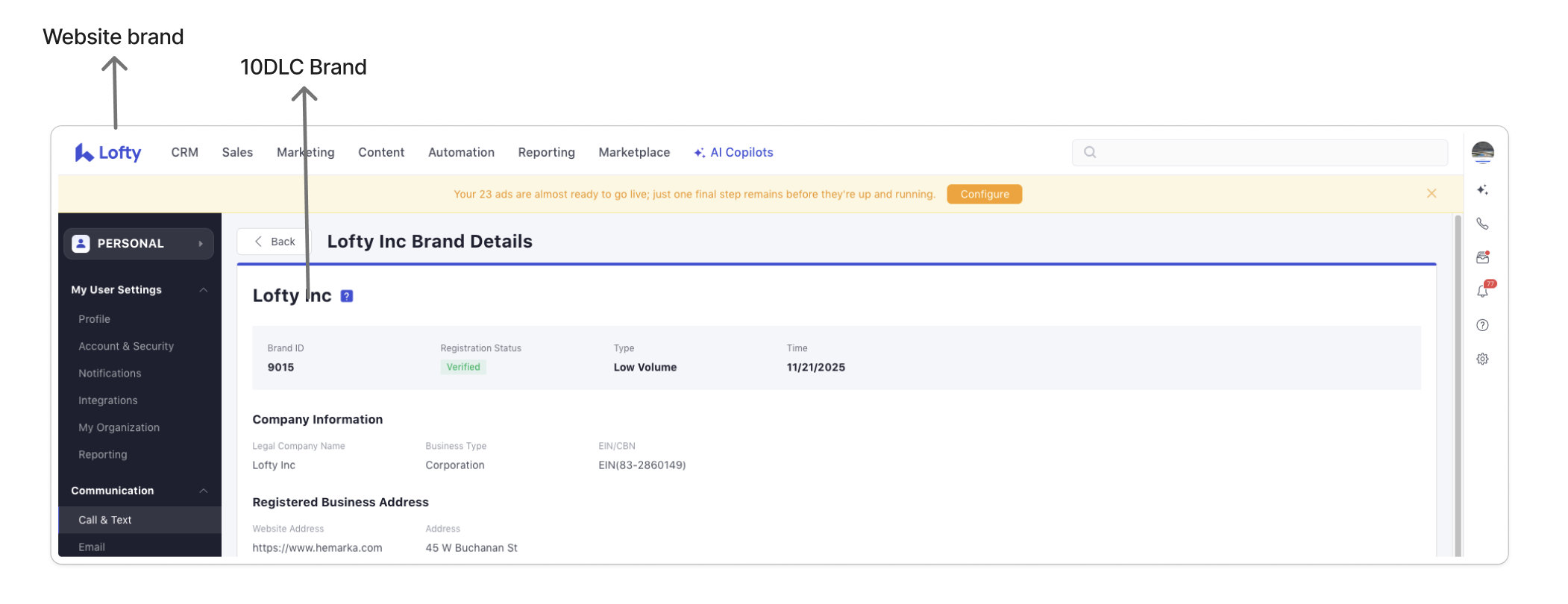Viewport: 1568px width, 604px height.
Task: Dismiss the yellow ads banner
Action: pyautogui.click(x=1431, y=194)
